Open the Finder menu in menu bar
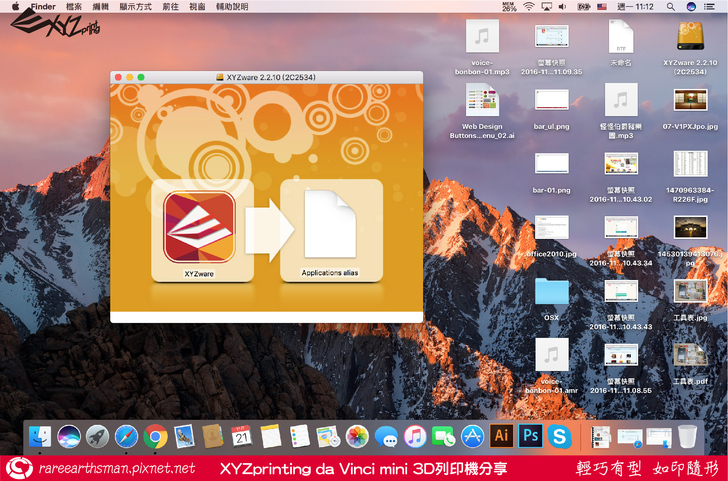 point(43,6)
